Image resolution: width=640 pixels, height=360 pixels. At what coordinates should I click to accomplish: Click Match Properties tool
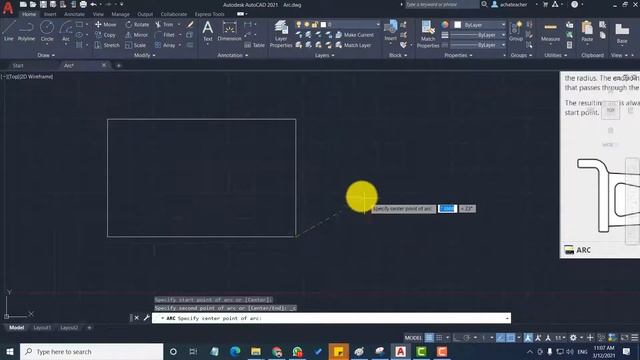(x=428, y=34)
